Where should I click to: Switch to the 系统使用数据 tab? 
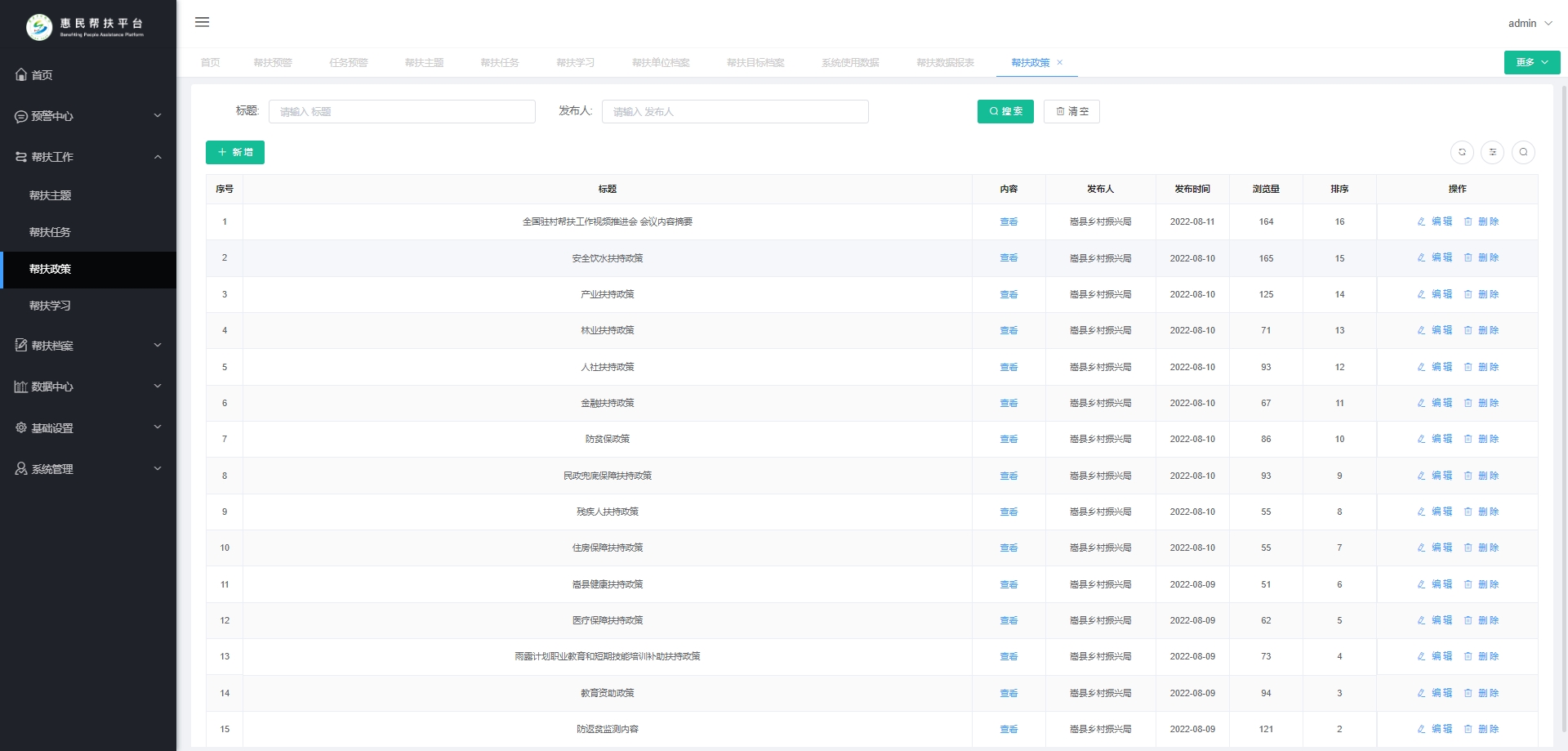click(x=850, y=62)
